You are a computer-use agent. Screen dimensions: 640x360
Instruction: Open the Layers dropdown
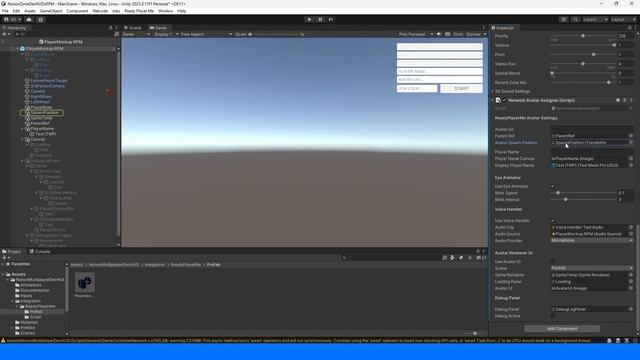[x=595, y=19]
